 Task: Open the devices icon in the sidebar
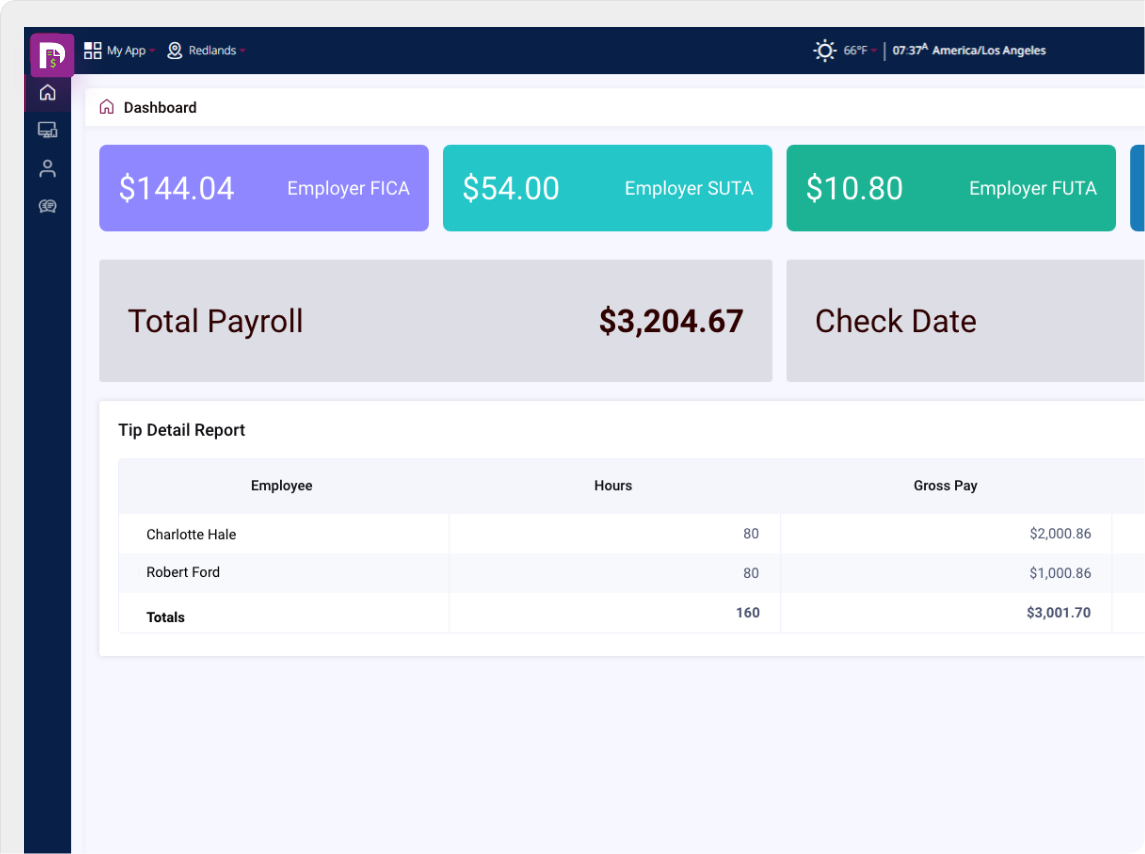tap(47, 130)
